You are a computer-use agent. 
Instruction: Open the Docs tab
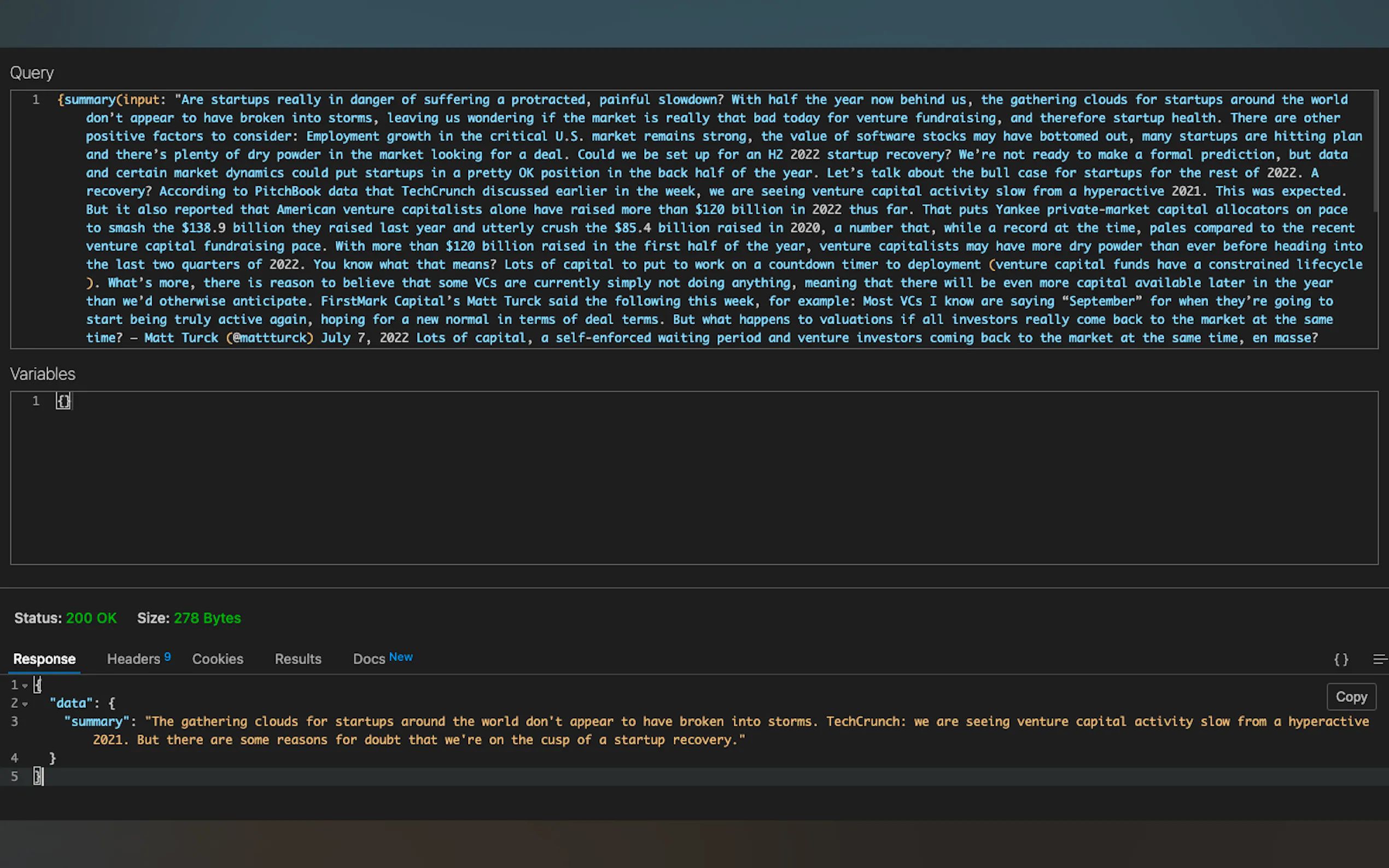369,659
